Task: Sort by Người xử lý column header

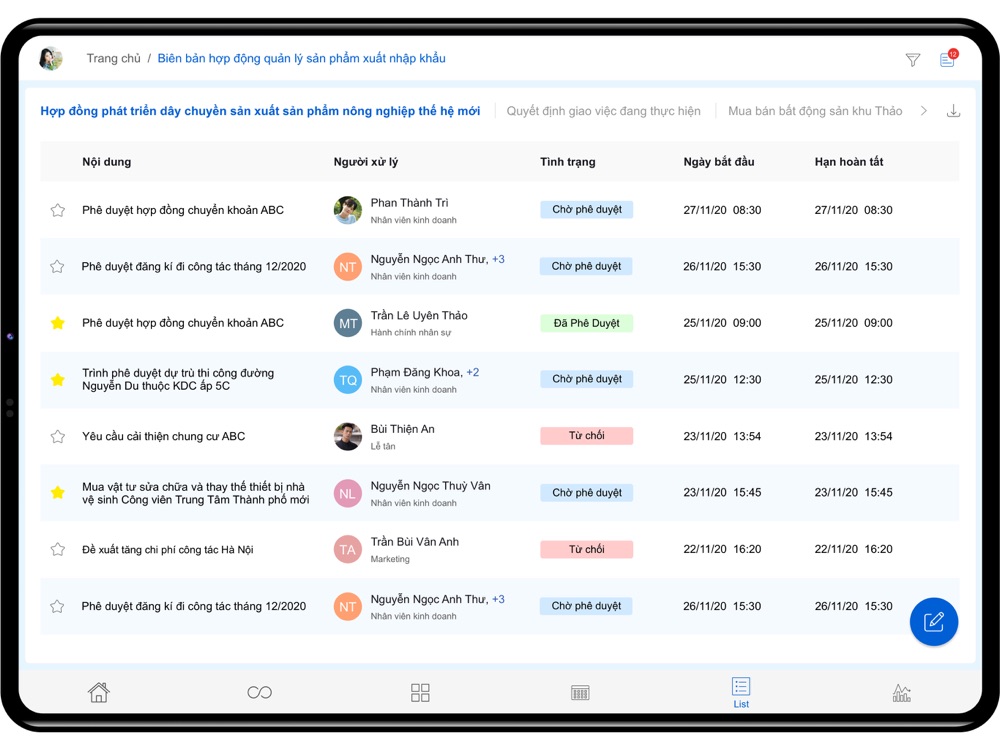Action: click(x=365, y=162)
